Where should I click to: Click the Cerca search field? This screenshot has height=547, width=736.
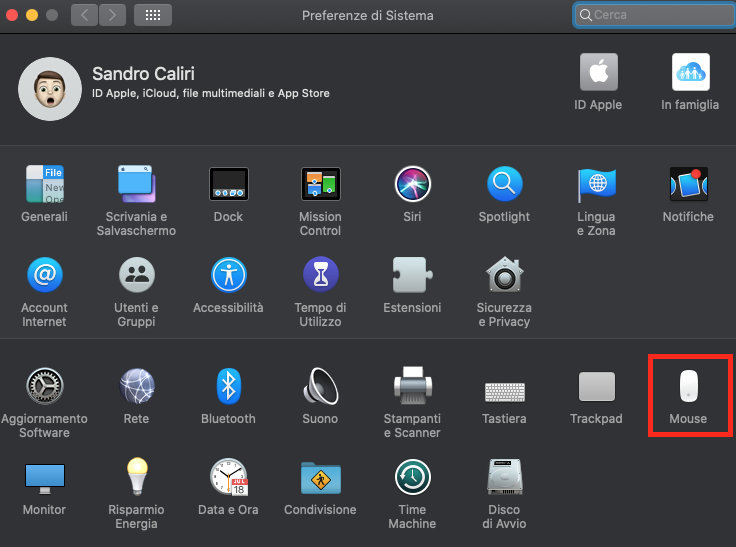654,15
